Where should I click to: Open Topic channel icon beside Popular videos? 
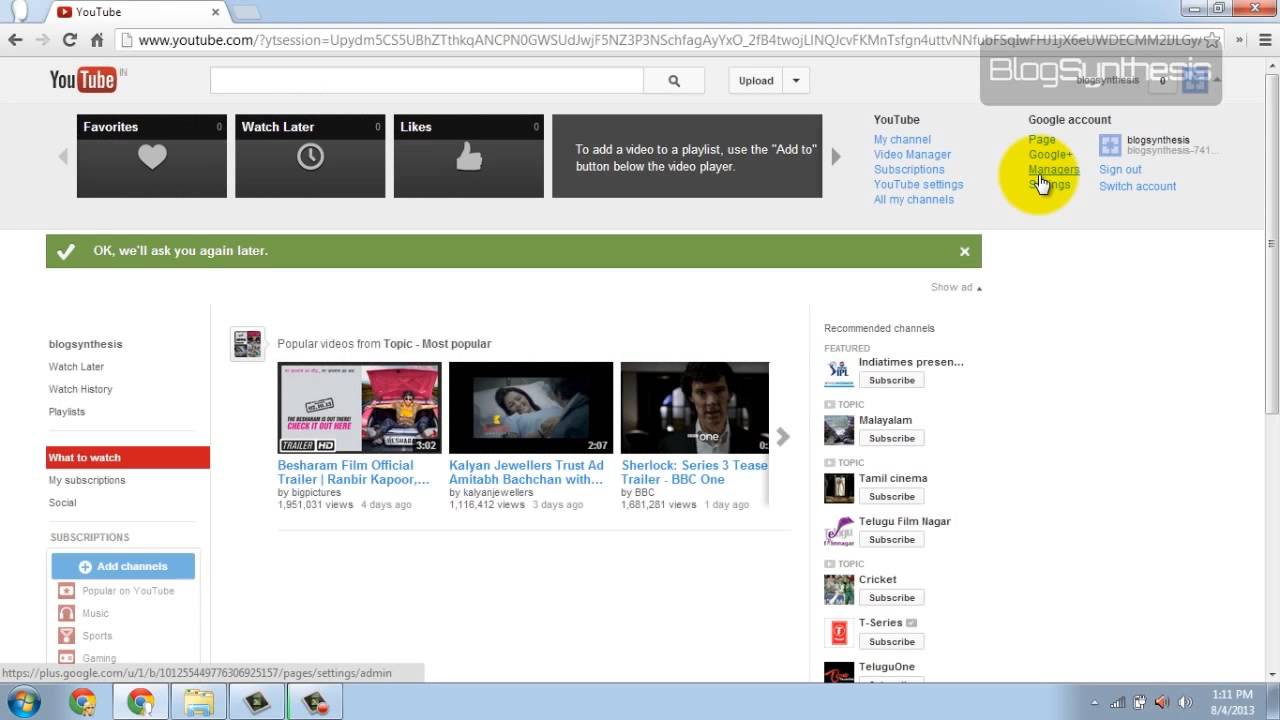(x=247, y=344)
